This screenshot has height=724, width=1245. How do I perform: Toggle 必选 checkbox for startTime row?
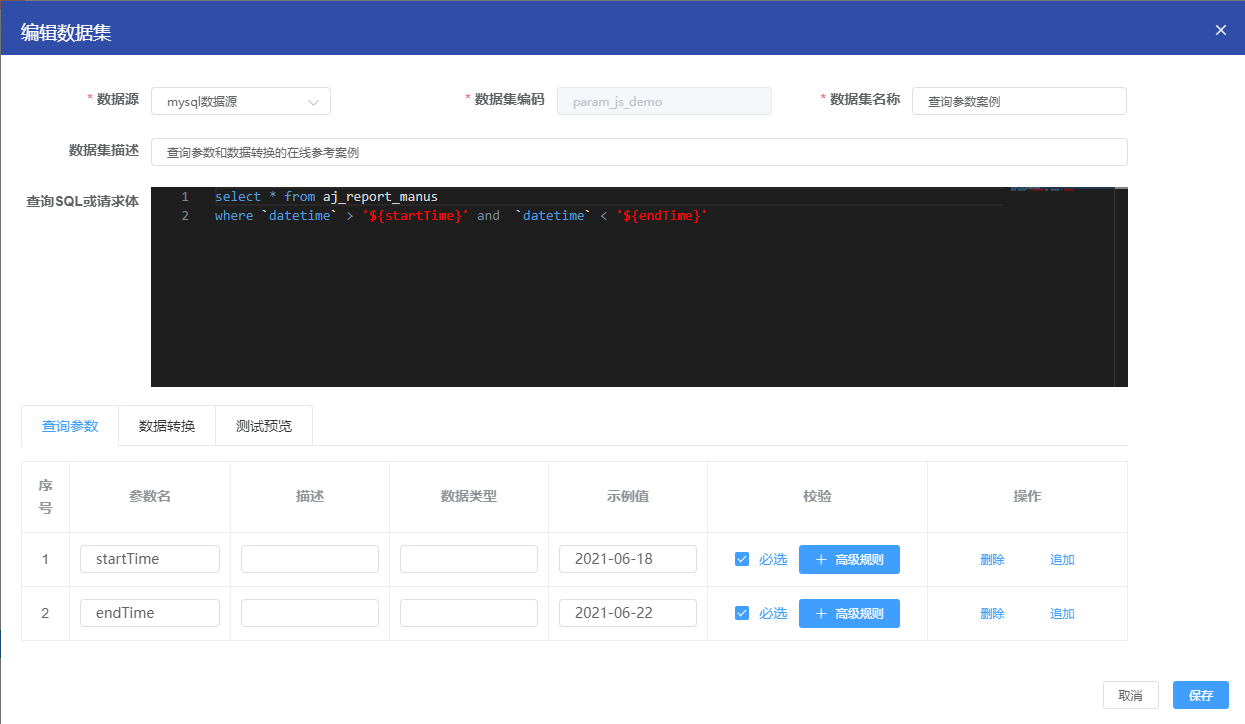(x=741, y=559)
